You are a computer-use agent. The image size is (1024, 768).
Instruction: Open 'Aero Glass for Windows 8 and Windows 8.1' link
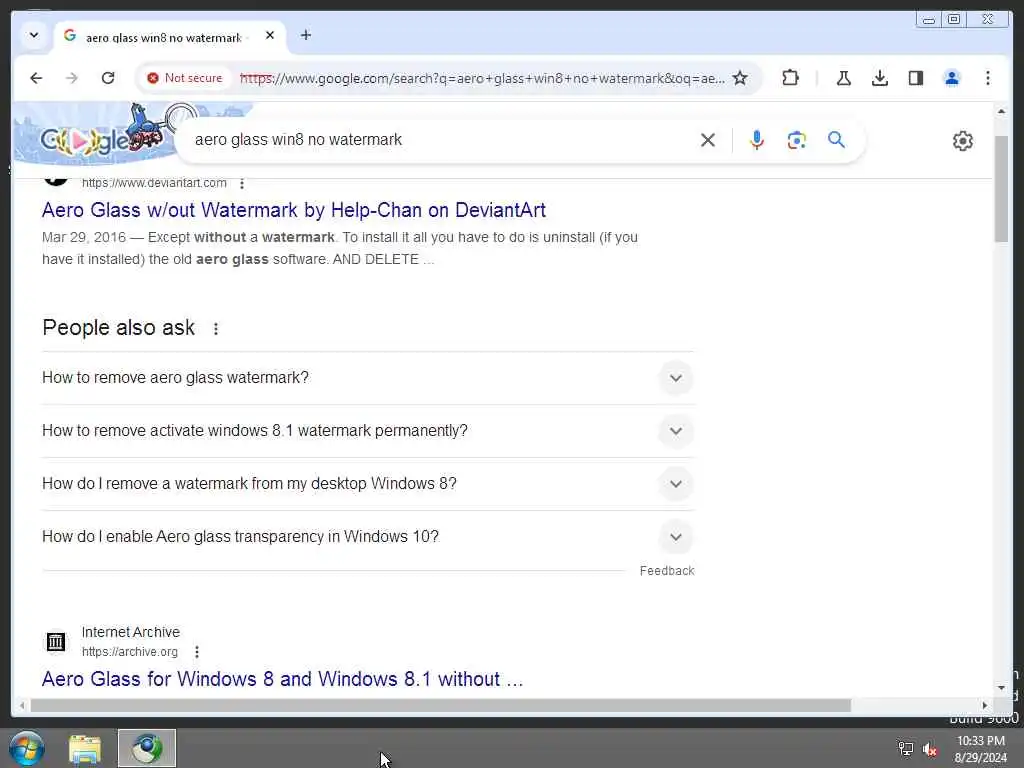pos(283,679)
